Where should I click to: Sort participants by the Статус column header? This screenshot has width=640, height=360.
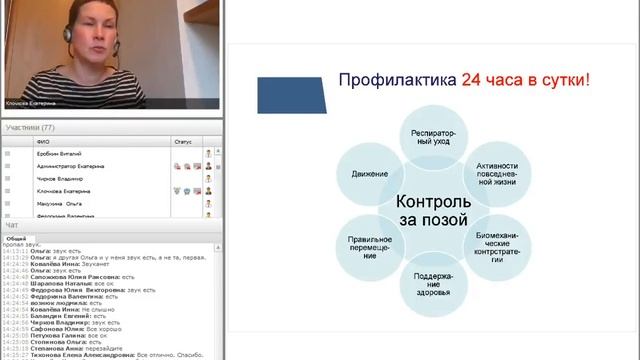coord(187,142)
